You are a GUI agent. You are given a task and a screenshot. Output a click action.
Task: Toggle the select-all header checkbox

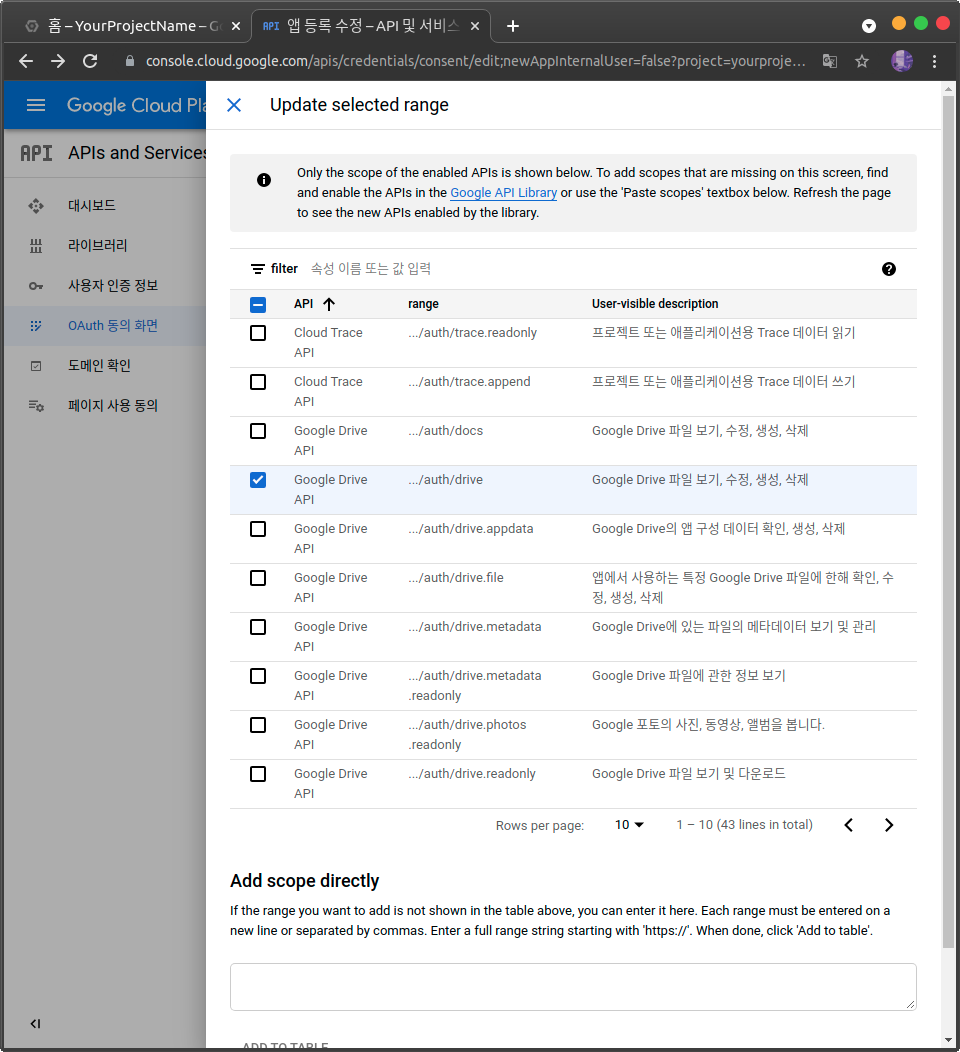pos(258,305)
